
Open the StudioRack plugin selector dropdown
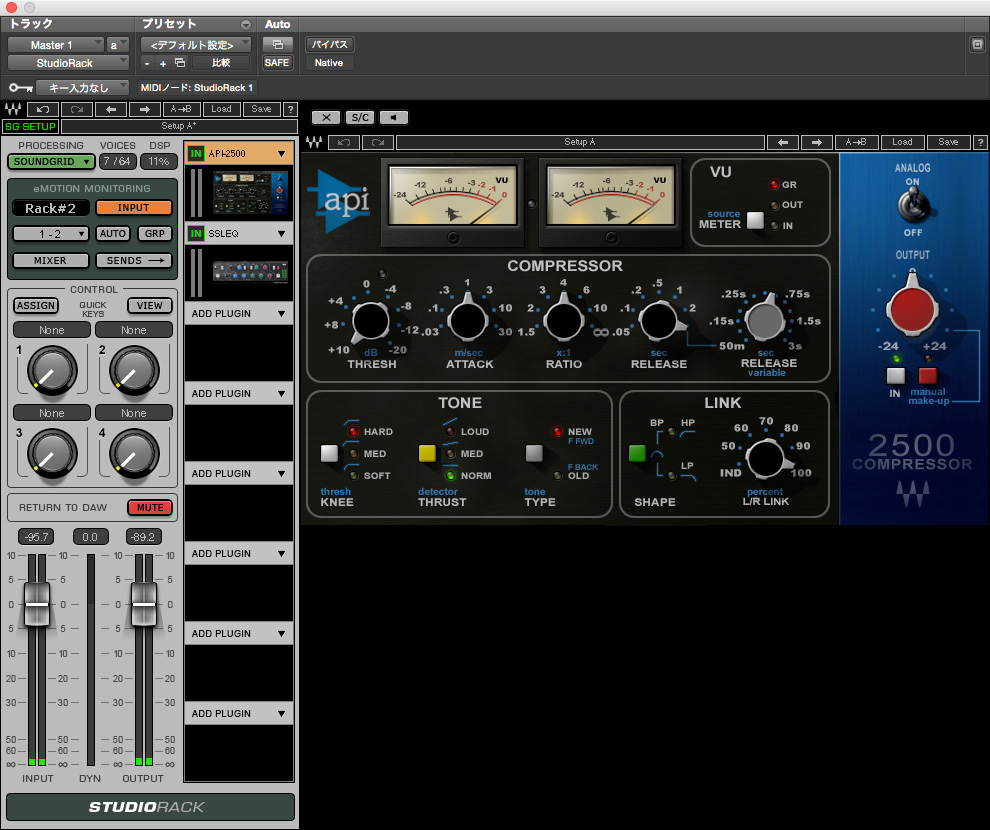(x=68, y=63)
